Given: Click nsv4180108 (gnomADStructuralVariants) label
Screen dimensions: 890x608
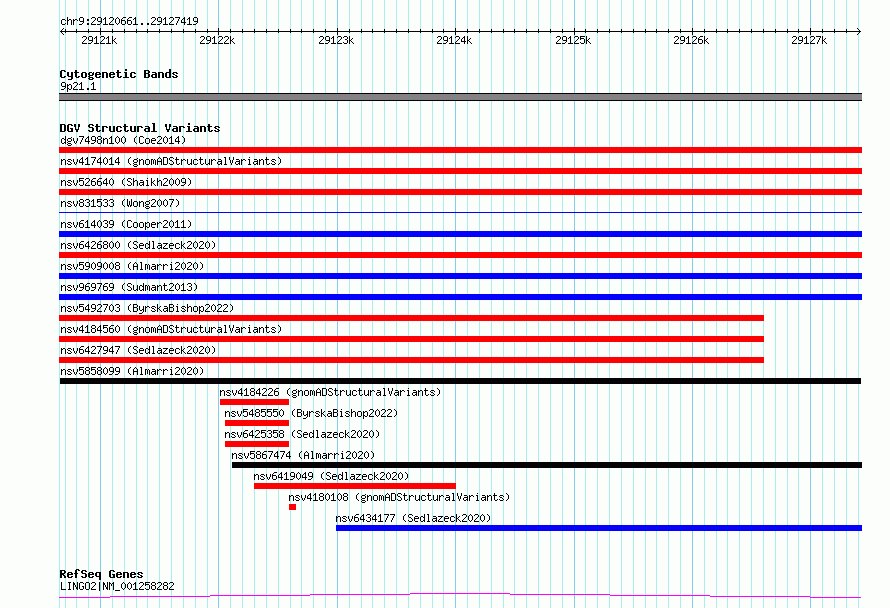Looking at the screenshot, I should click(399, 497).
